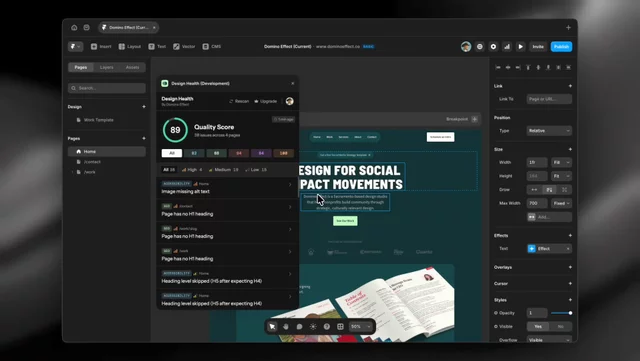Screen dimensions: 640x361
Task: Click the Link To URL field
Action: (549, 99)
